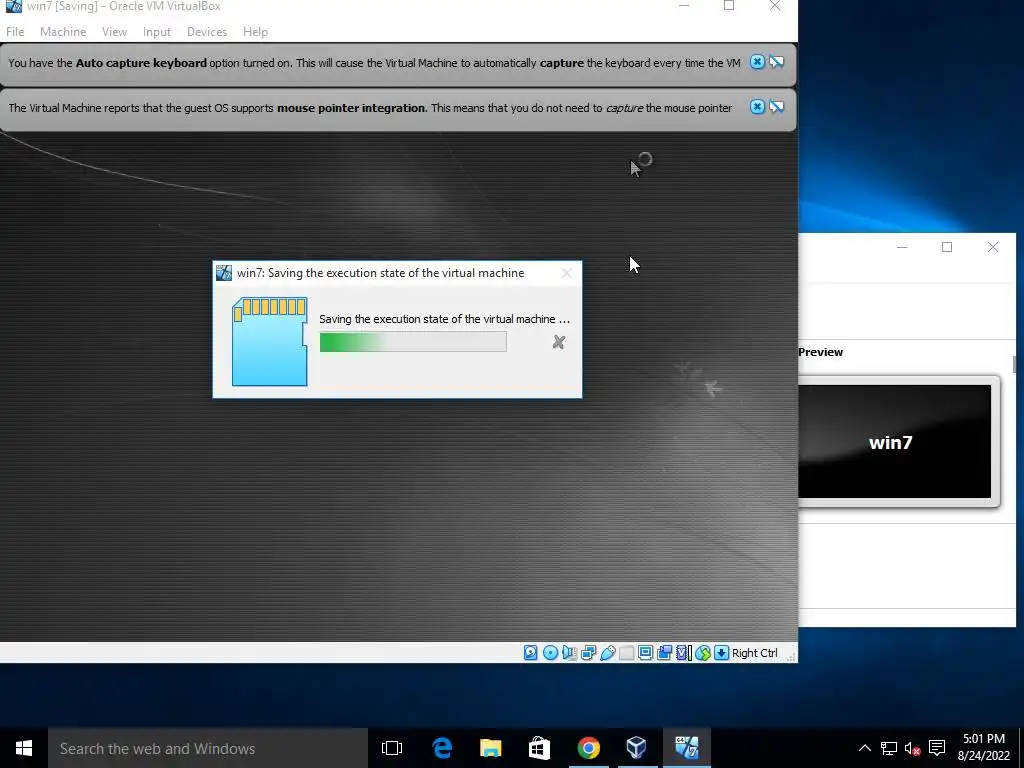The height and width of the screenshot is (768, 1024).
Task: Minimize the win7 VM window
Action: coord(684,6)
